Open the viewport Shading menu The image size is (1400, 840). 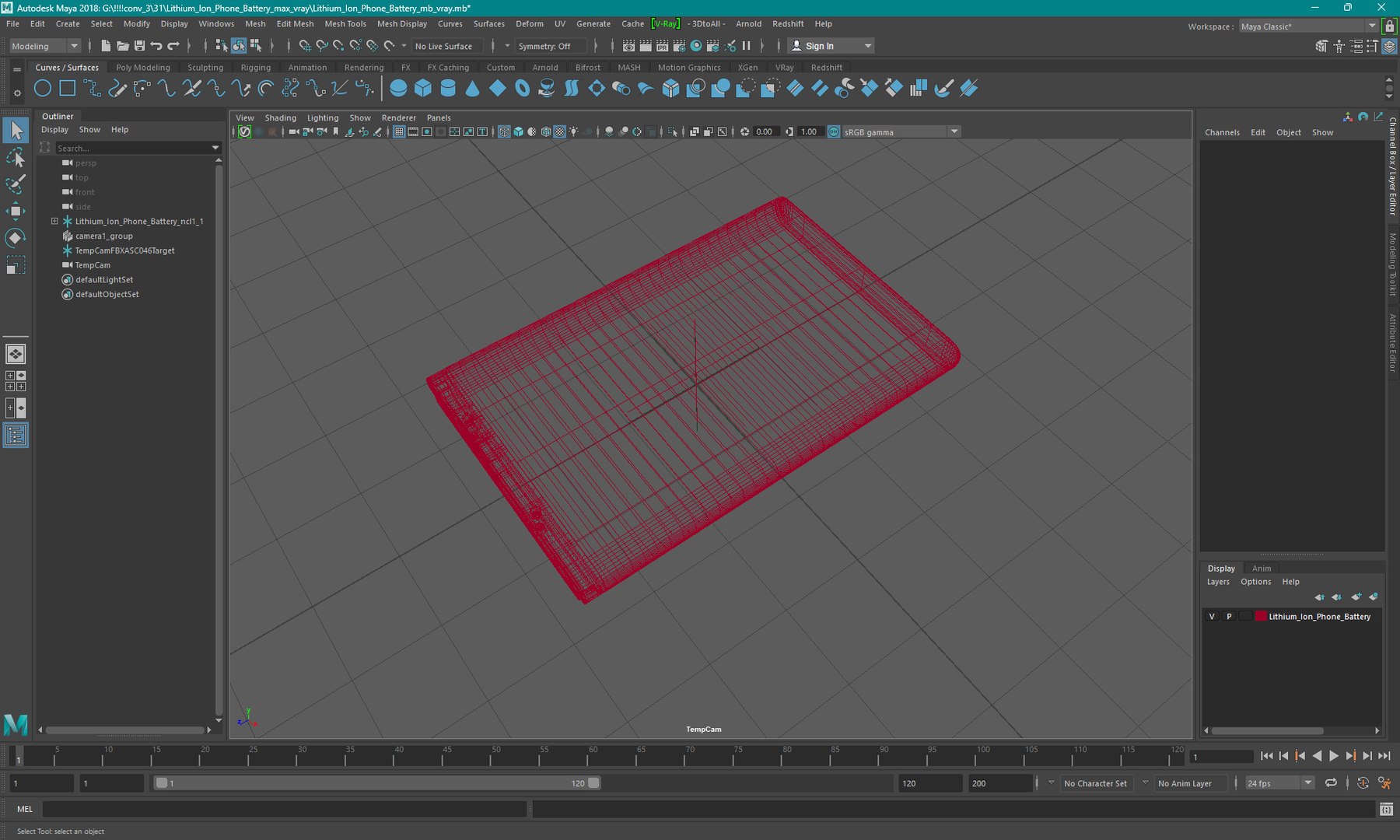[281, 118]
